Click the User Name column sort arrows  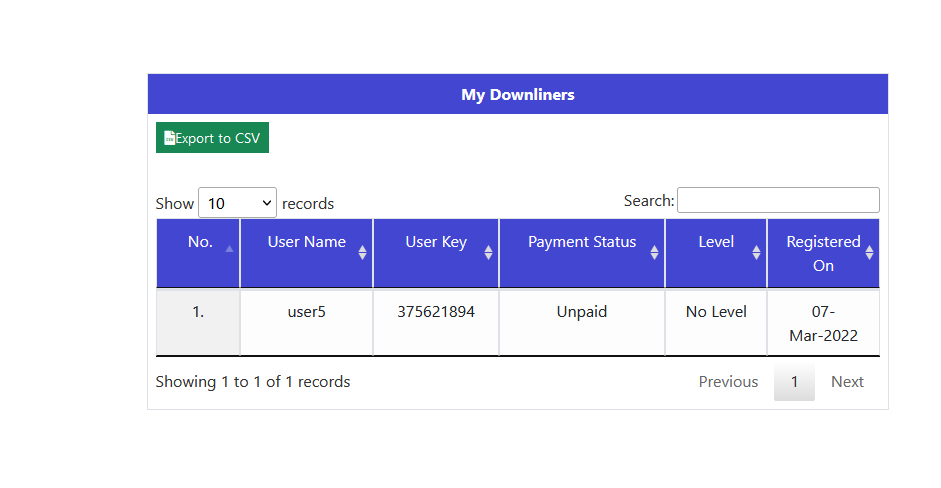click(362, 253)
